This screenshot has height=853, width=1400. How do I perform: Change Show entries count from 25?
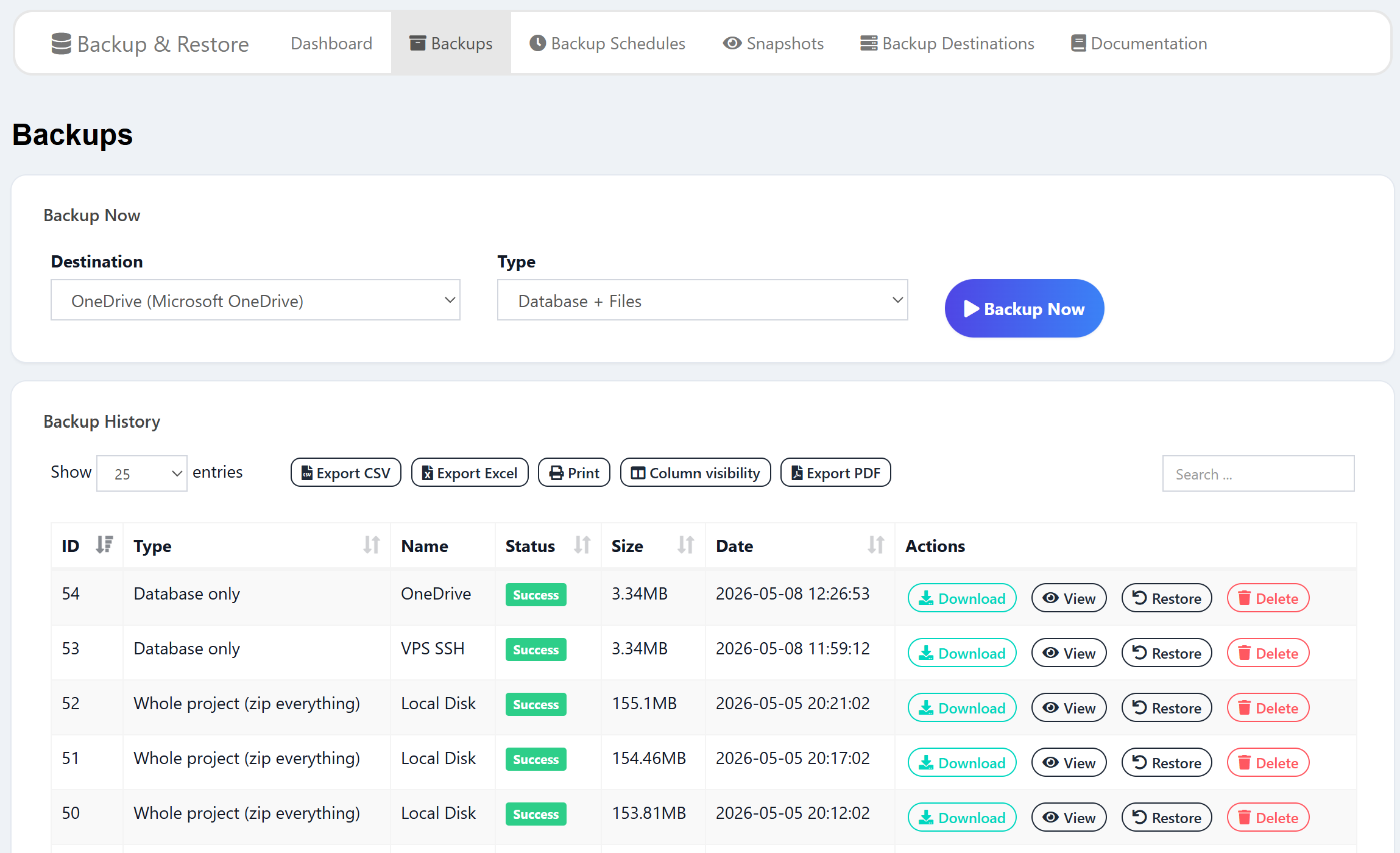142,473
